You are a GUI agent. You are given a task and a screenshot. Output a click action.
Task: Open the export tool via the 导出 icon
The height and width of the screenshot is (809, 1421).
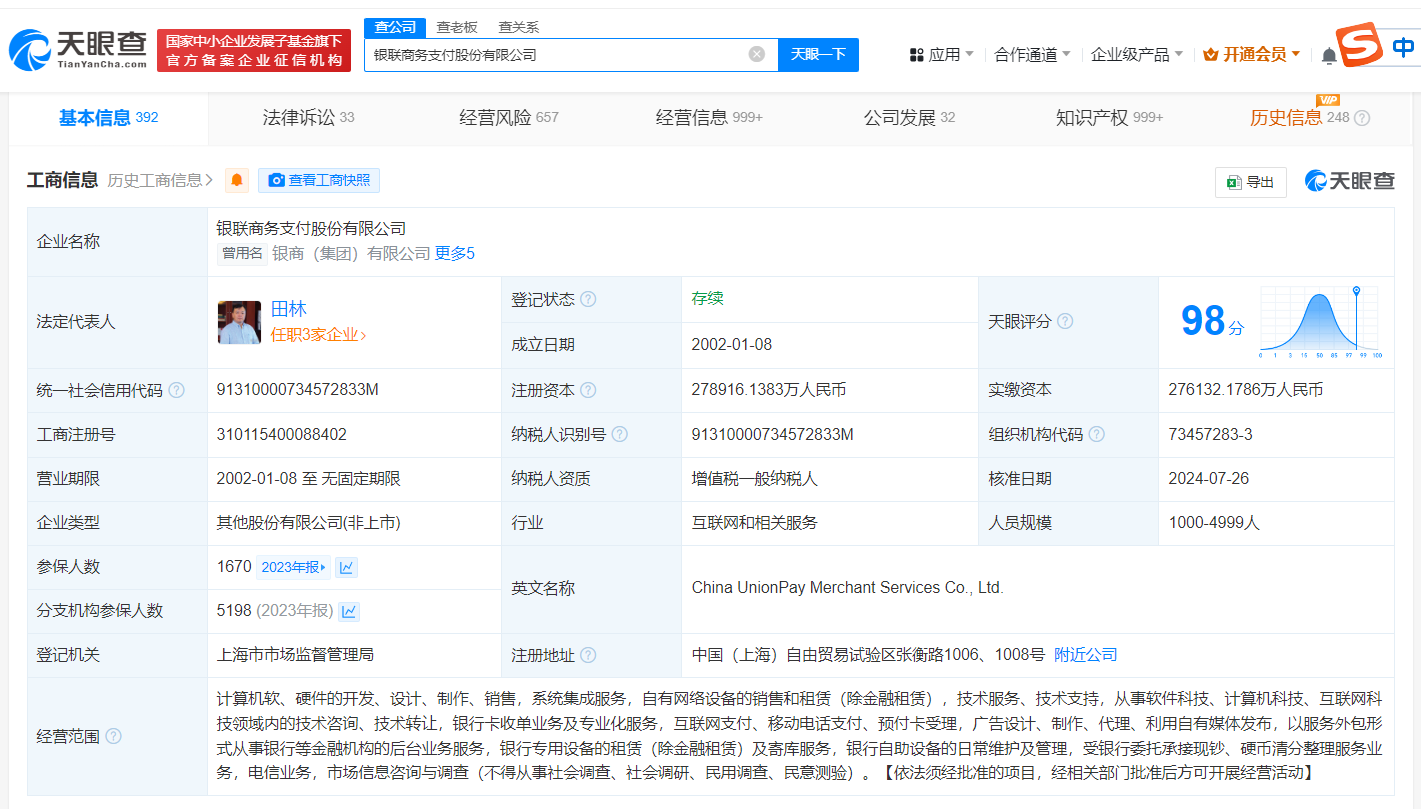point(1250,182)
